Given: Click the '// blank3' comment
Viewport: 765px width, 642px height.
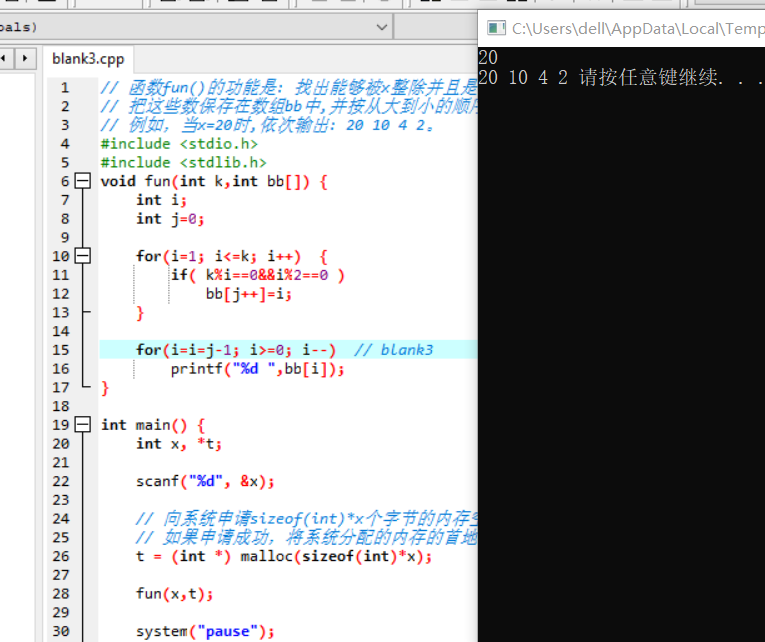Looking at the screenshot, I should click(x=393, y=350).
